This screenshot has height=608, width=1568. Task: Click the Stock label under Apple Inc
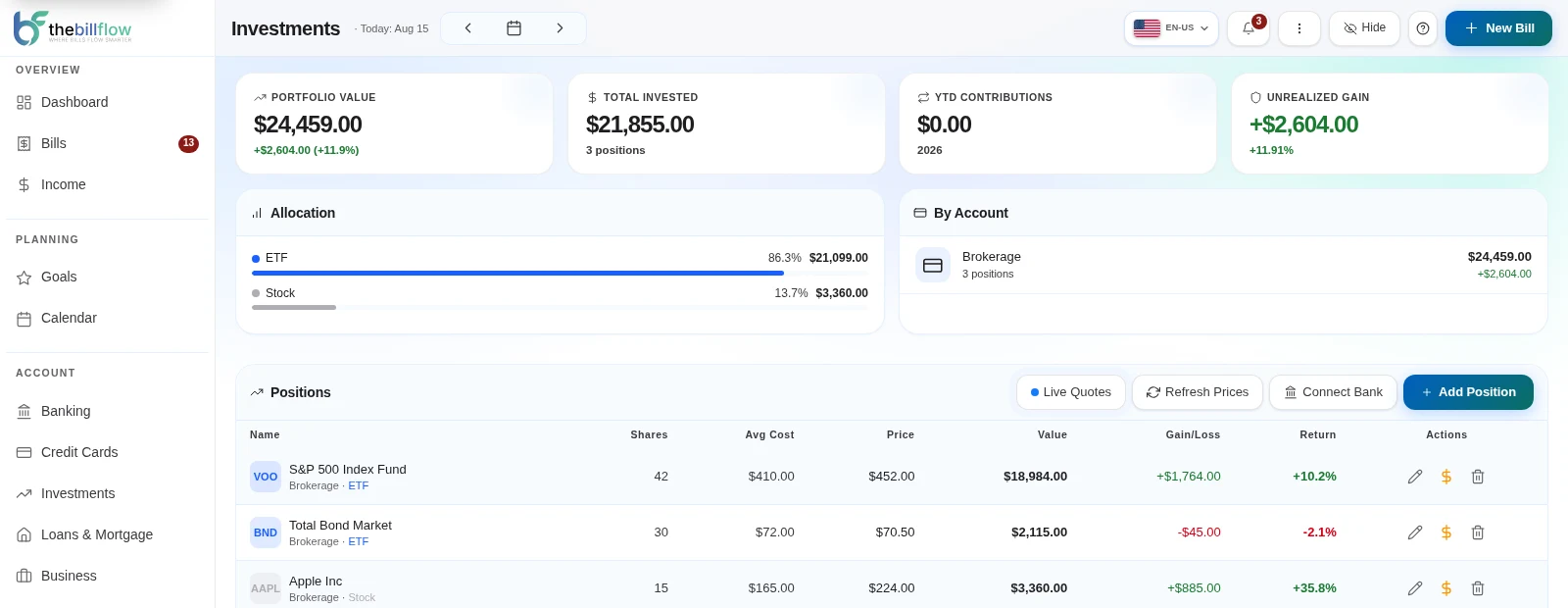362,597
